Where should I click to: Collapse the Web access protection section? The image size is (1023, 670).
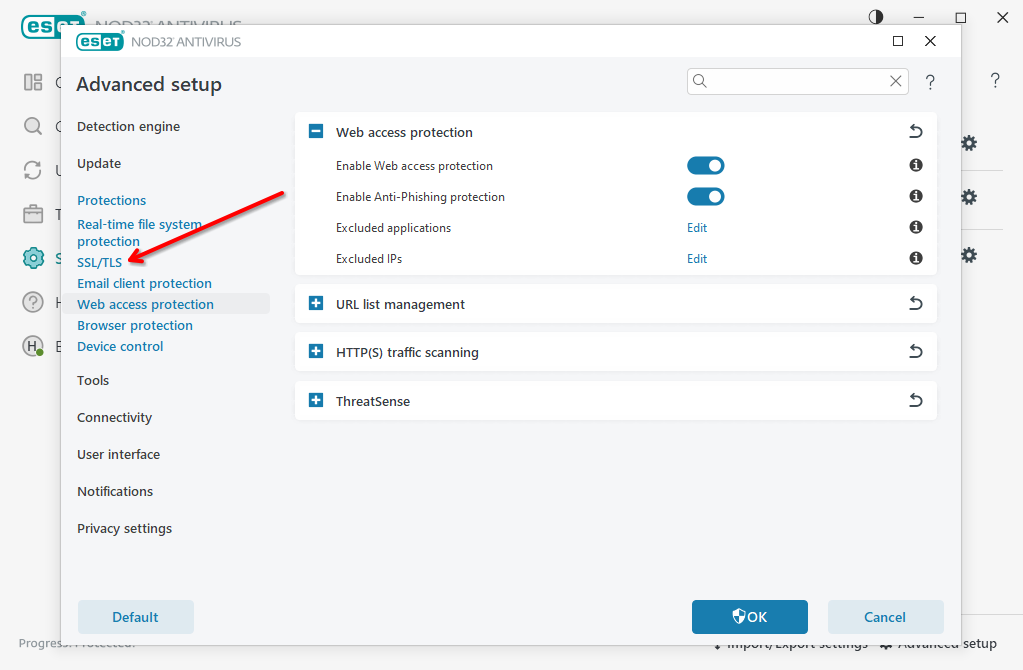(x=316, y=132)
